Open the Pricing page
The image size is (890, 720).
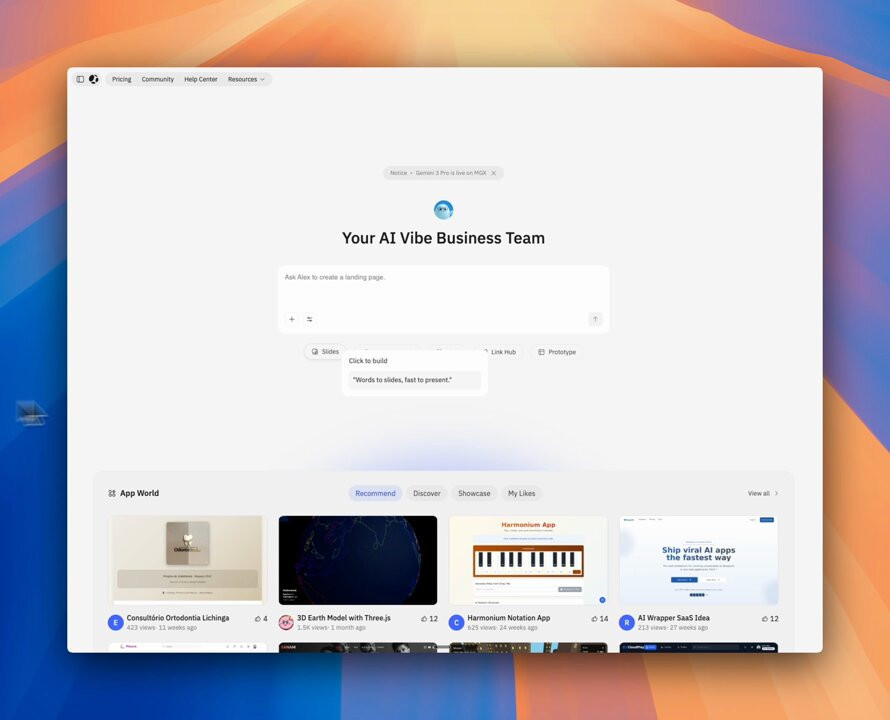pyautogui.click(x=121, y=79)
